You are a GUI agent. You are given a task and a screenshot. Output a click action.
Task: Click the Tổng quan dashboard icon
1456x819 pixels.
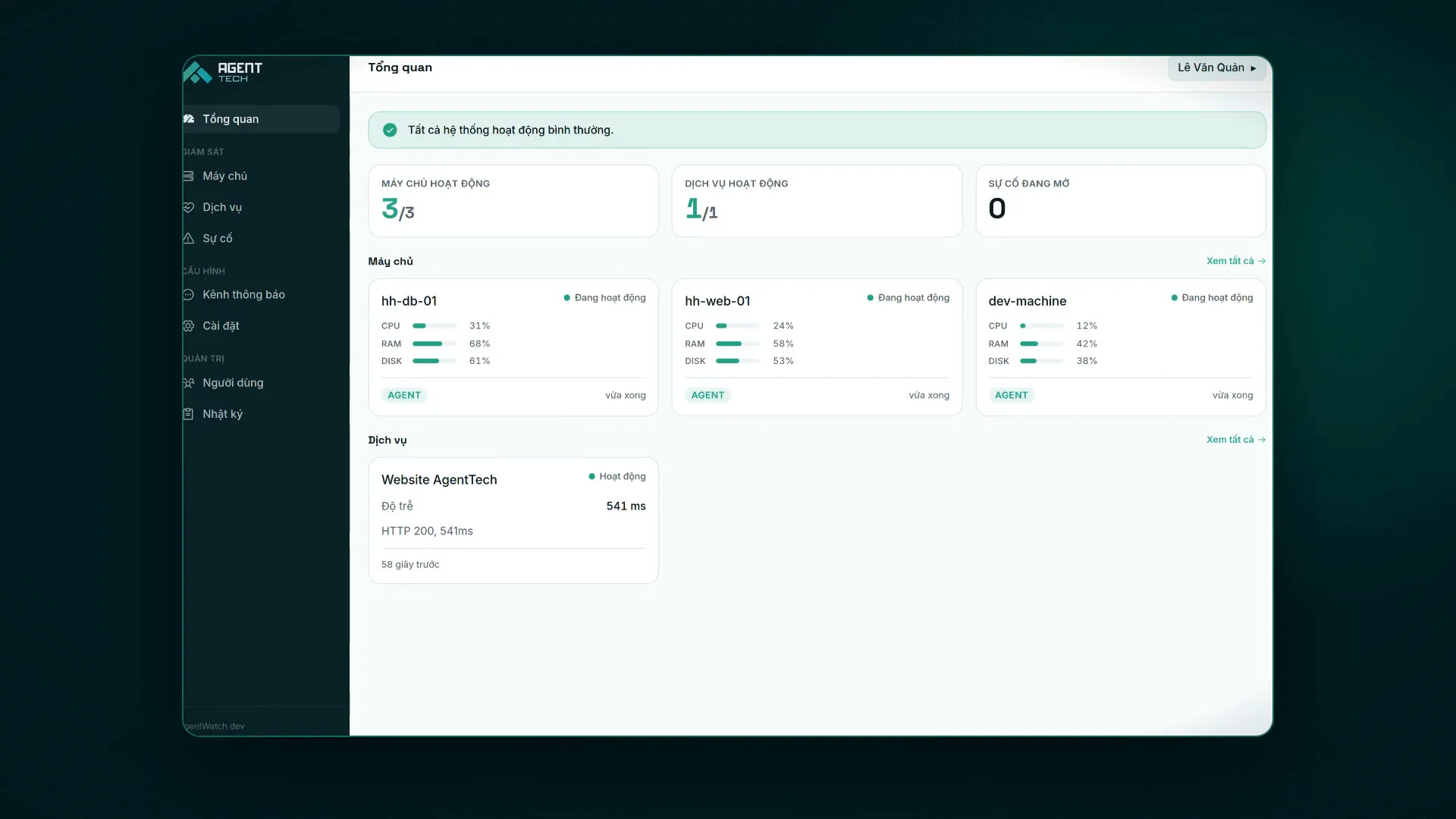tap(189, 119)
